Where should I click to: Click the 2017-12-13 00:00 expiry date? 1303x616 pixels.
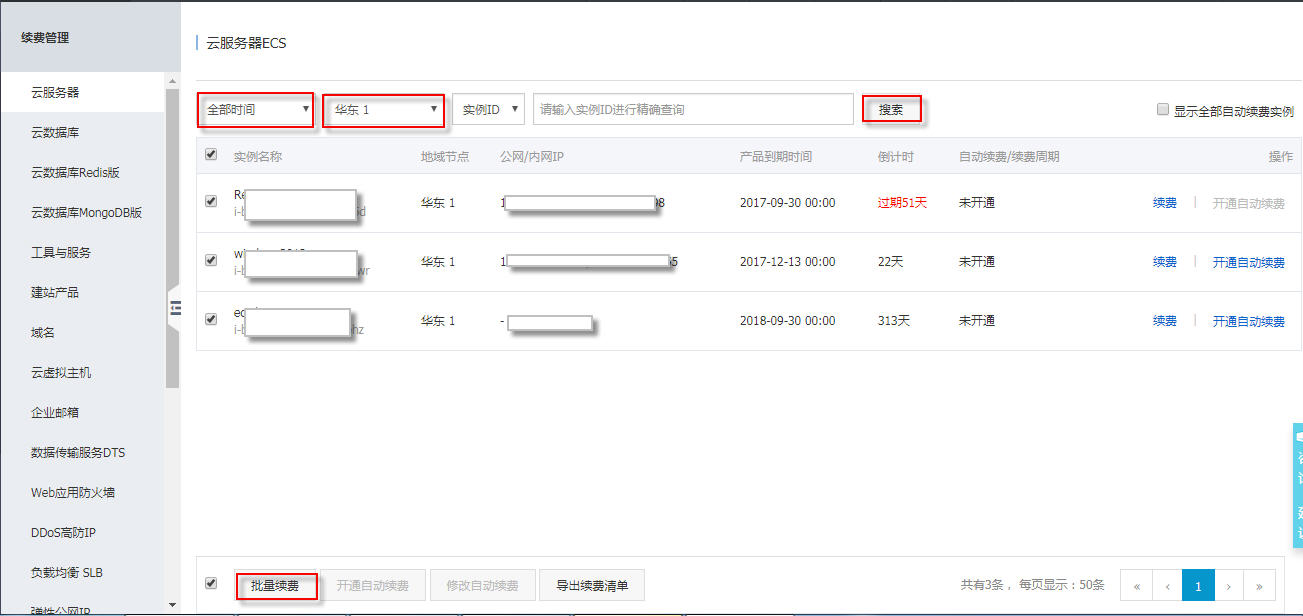tap(787, 261)
